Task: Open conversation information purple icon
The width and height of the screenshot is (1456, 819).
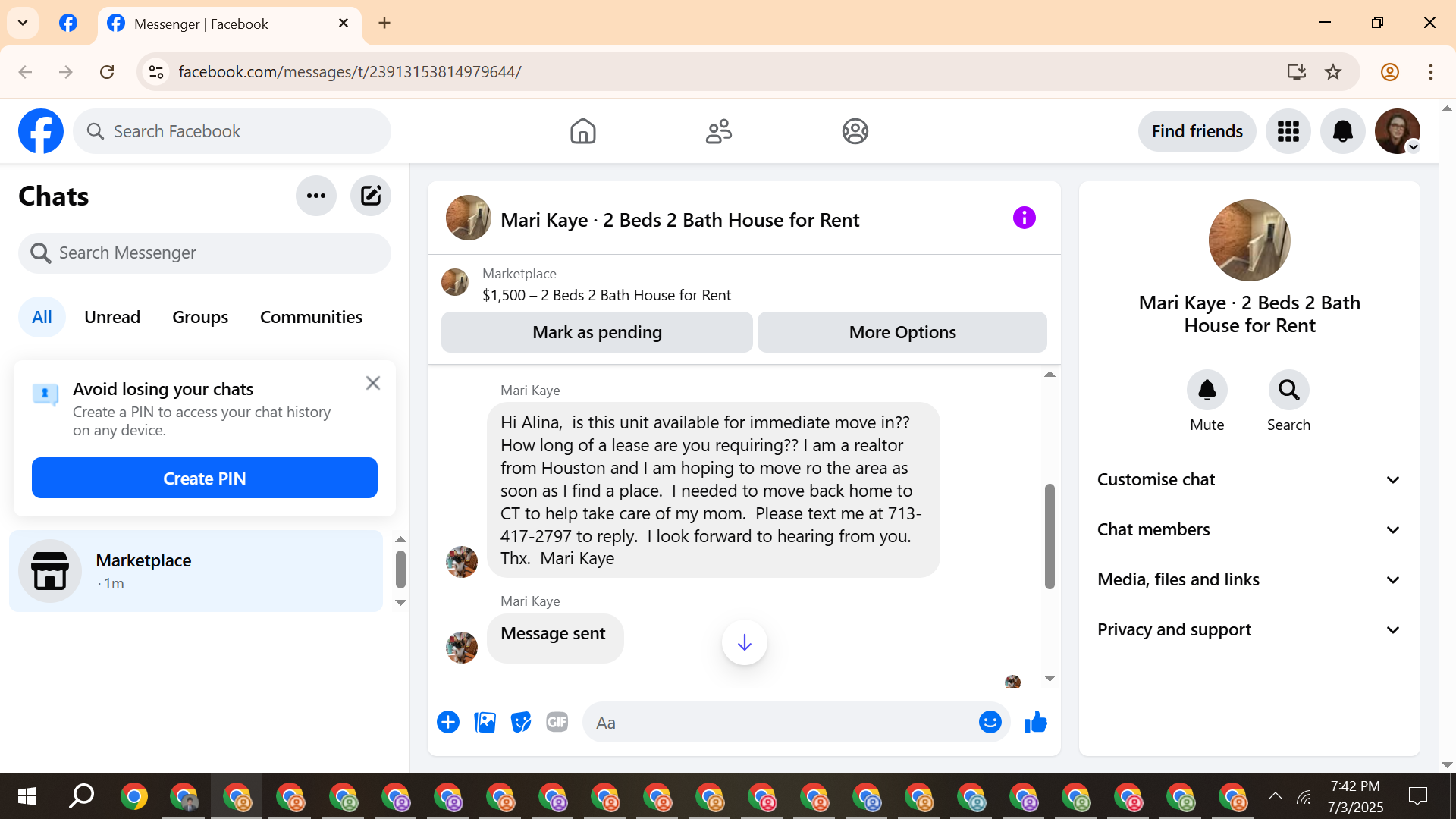Action: click(x=1024, y=218)
